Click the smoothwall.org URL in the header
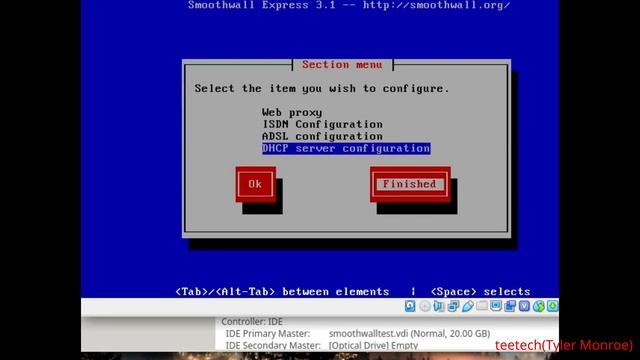640x360 pixels. click(x=436, y=5)
